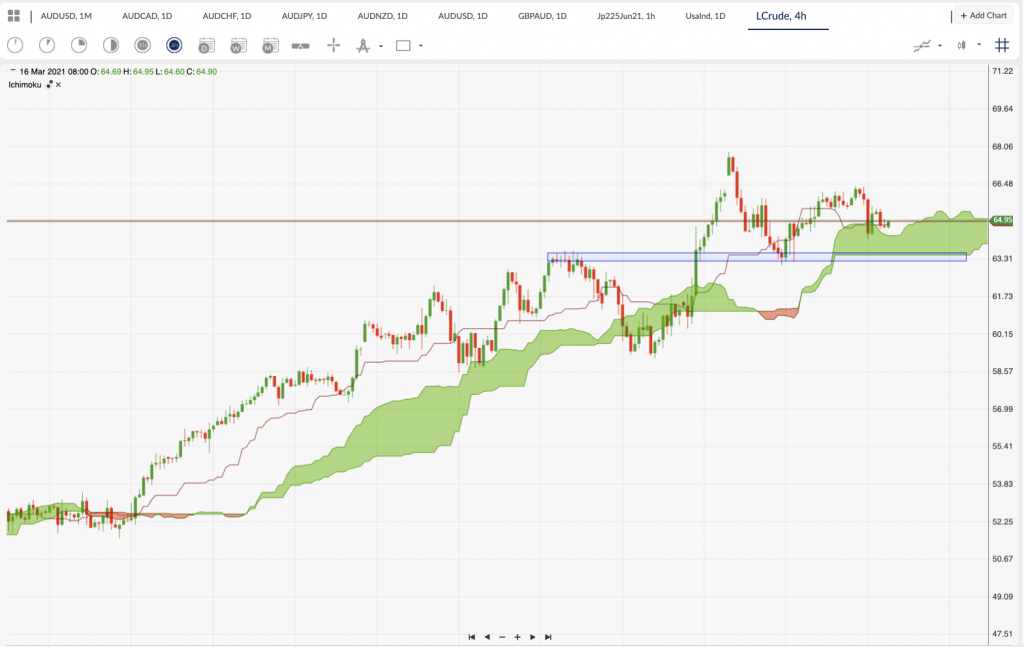Click the 58.57 price axis label

(x=1002, y=371)
